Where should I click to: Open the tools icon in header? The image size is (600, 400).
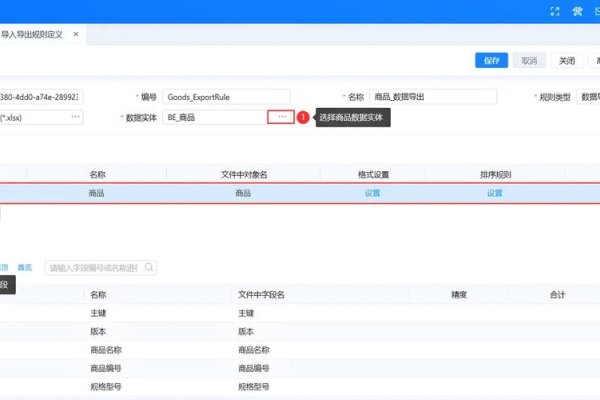(577, 11)
